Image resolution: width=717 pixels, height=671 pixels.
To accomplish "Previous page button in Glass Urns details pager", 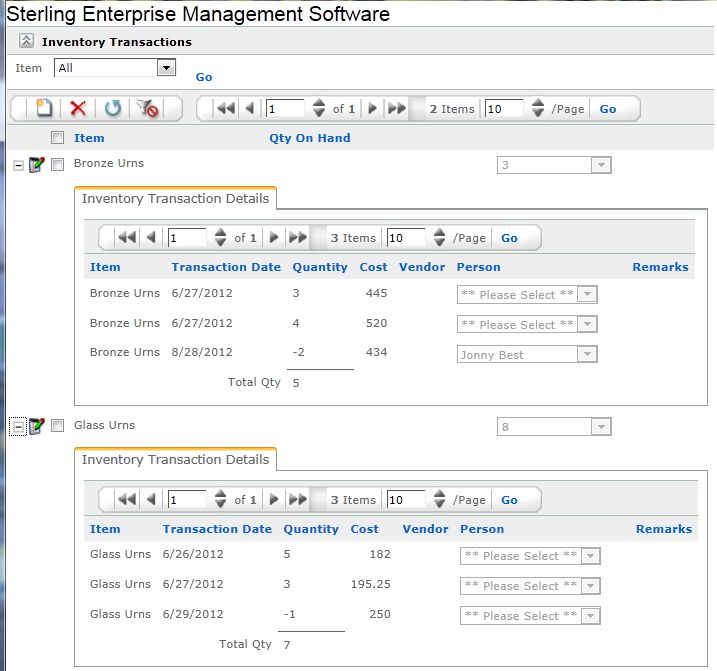I will pyautogui.click(x=151, y=499).
